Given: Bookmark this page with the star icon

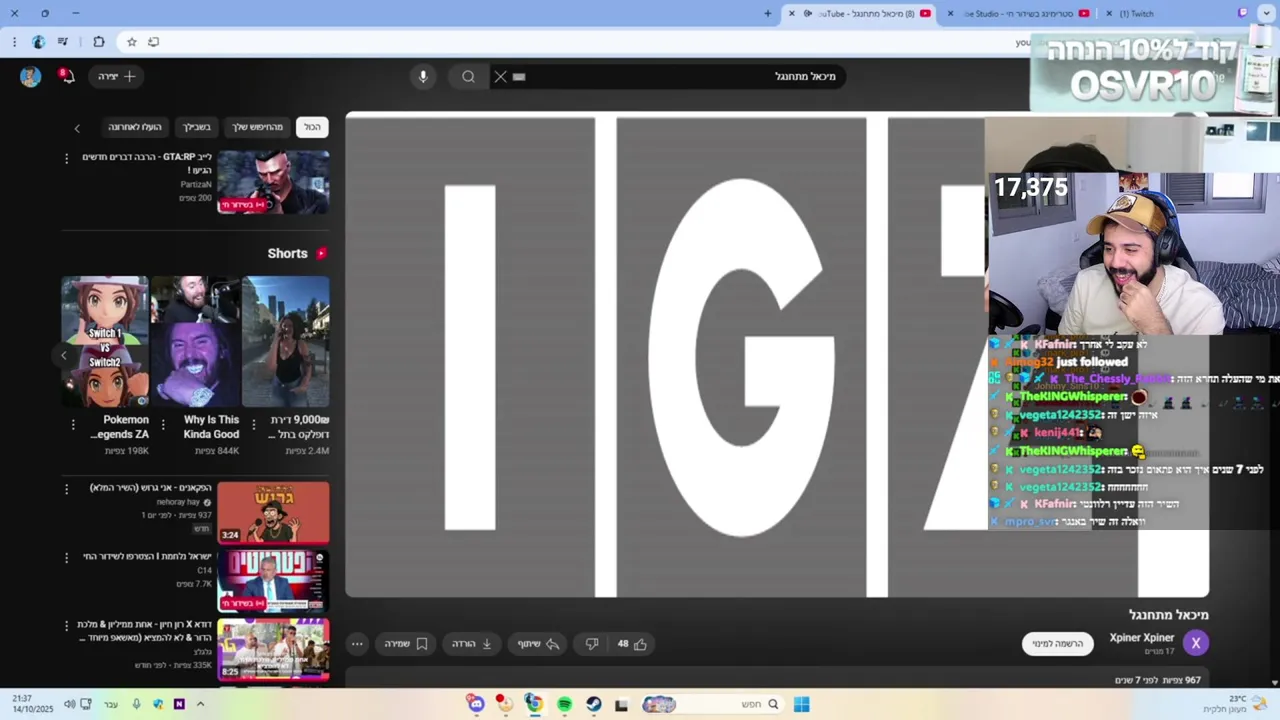Looking at the screenshot, I should click(131, 42).
